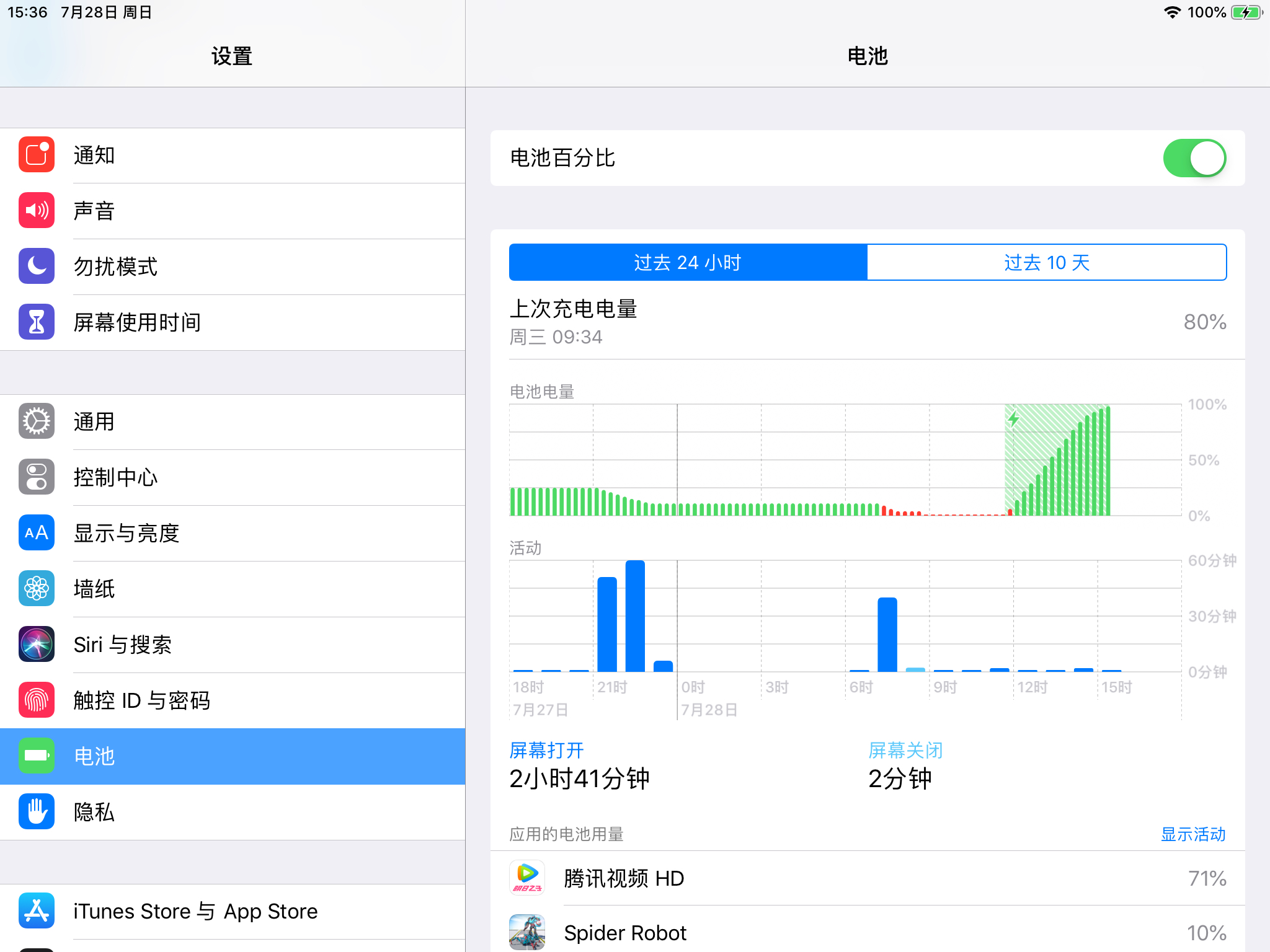Tap the 显示活动 link
Screen dimensions: 1270x952
[x=1192, y=834]
